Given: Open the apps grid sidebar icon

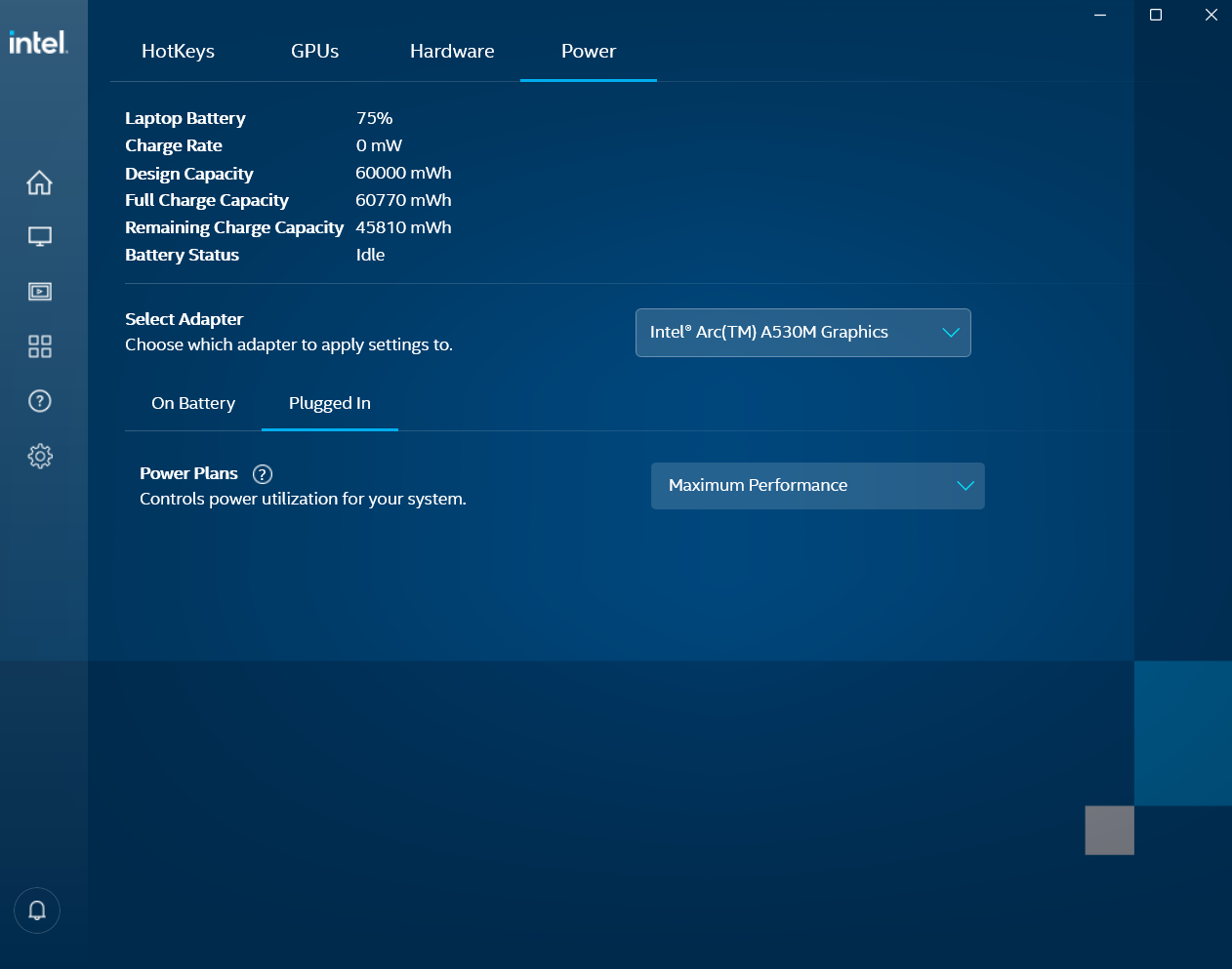Looking at the screenshot, I should pos(39,346).
